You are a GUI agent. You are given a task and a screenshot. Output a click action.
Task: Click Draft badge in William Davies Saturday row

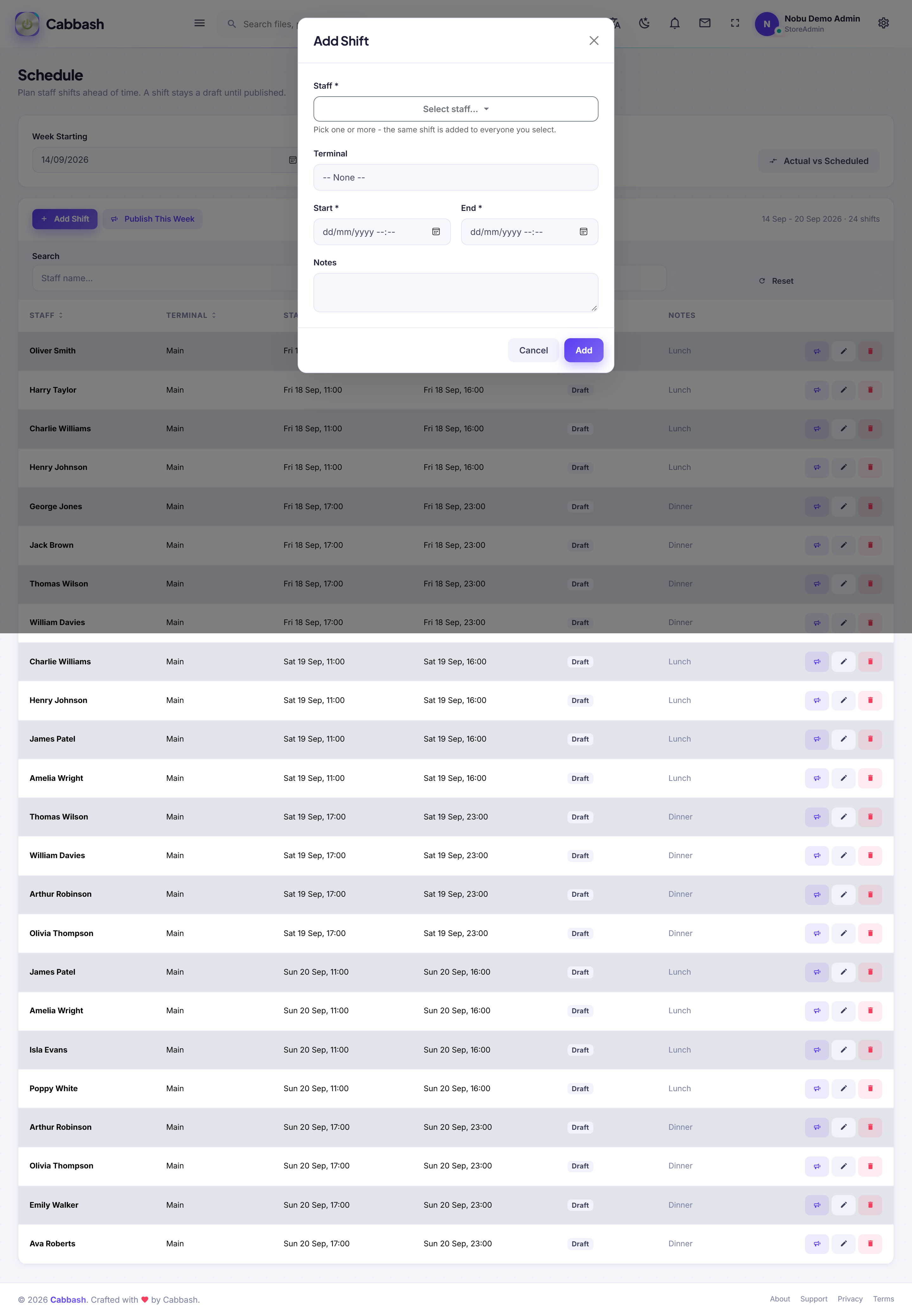pyautogui.click(x=580, y=856)
